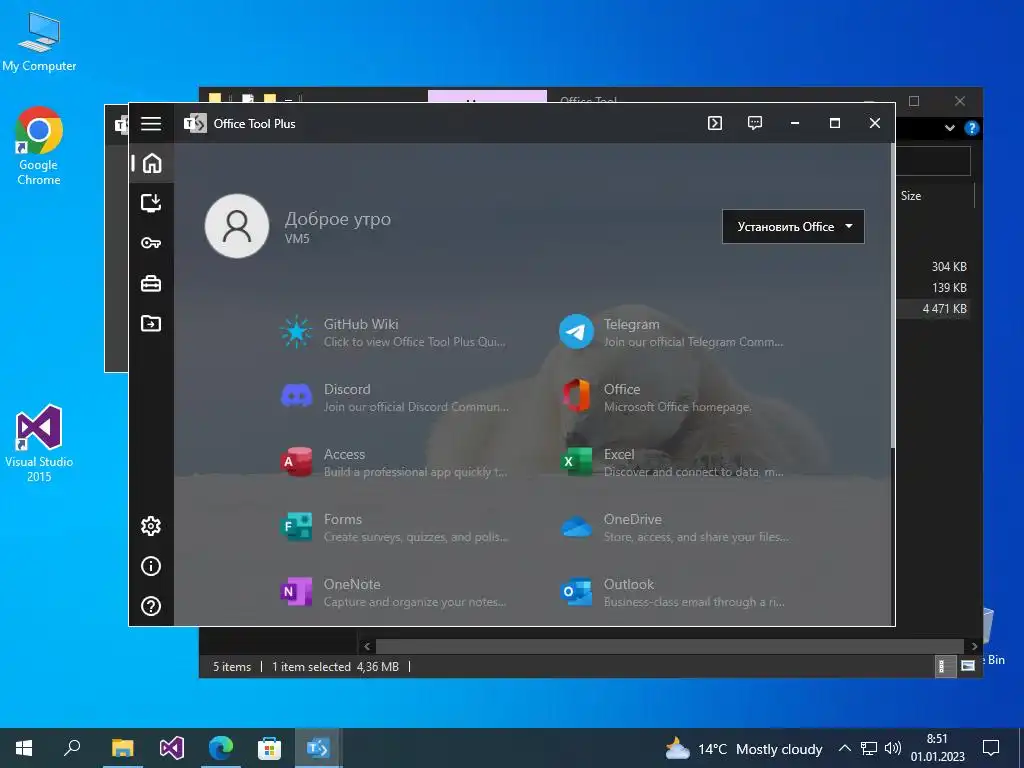The image size is (1024, 768).
Task: Open Visual Studio from the taskbar
Action: [x=172, y=748]
